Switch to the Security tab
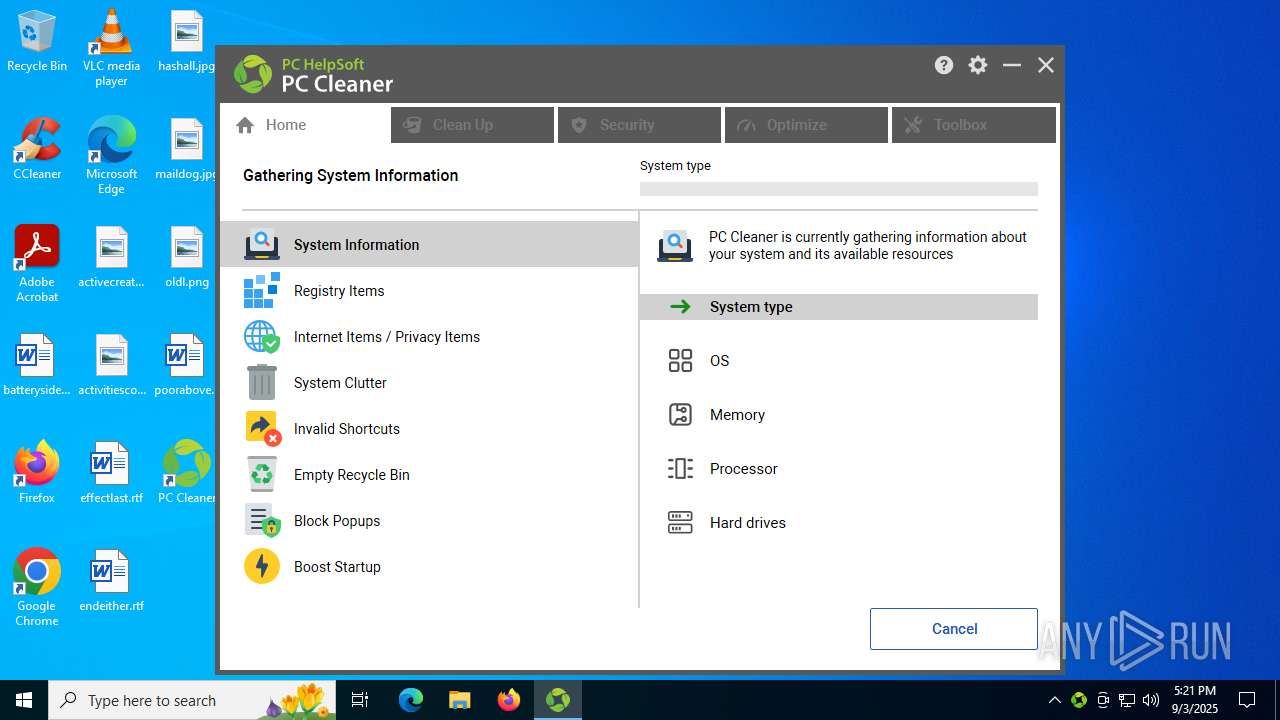 click(639, 125)
